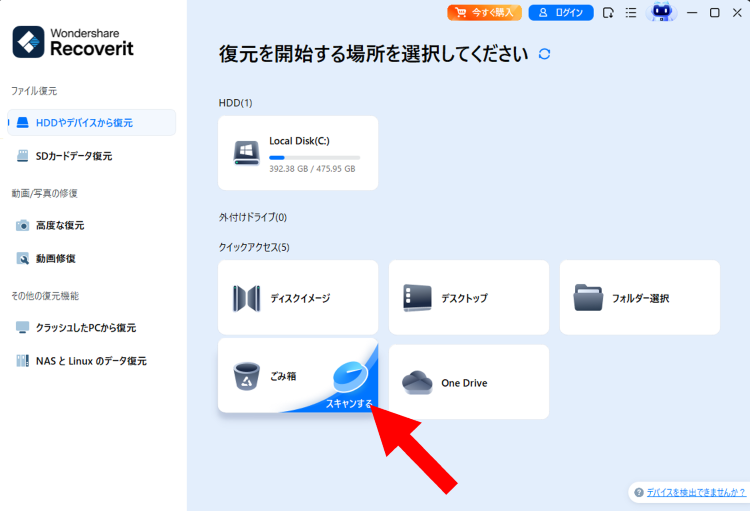The height and width of the screenshot is (511, 750).
Task: Click the その他の復元機能 sidebar section label
Action: click(x=45, y=296)
